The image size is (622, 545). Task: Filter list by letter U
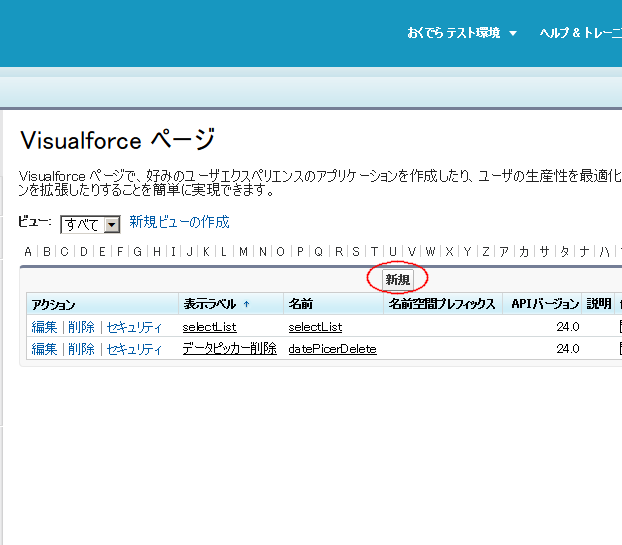tap(393, 252)
